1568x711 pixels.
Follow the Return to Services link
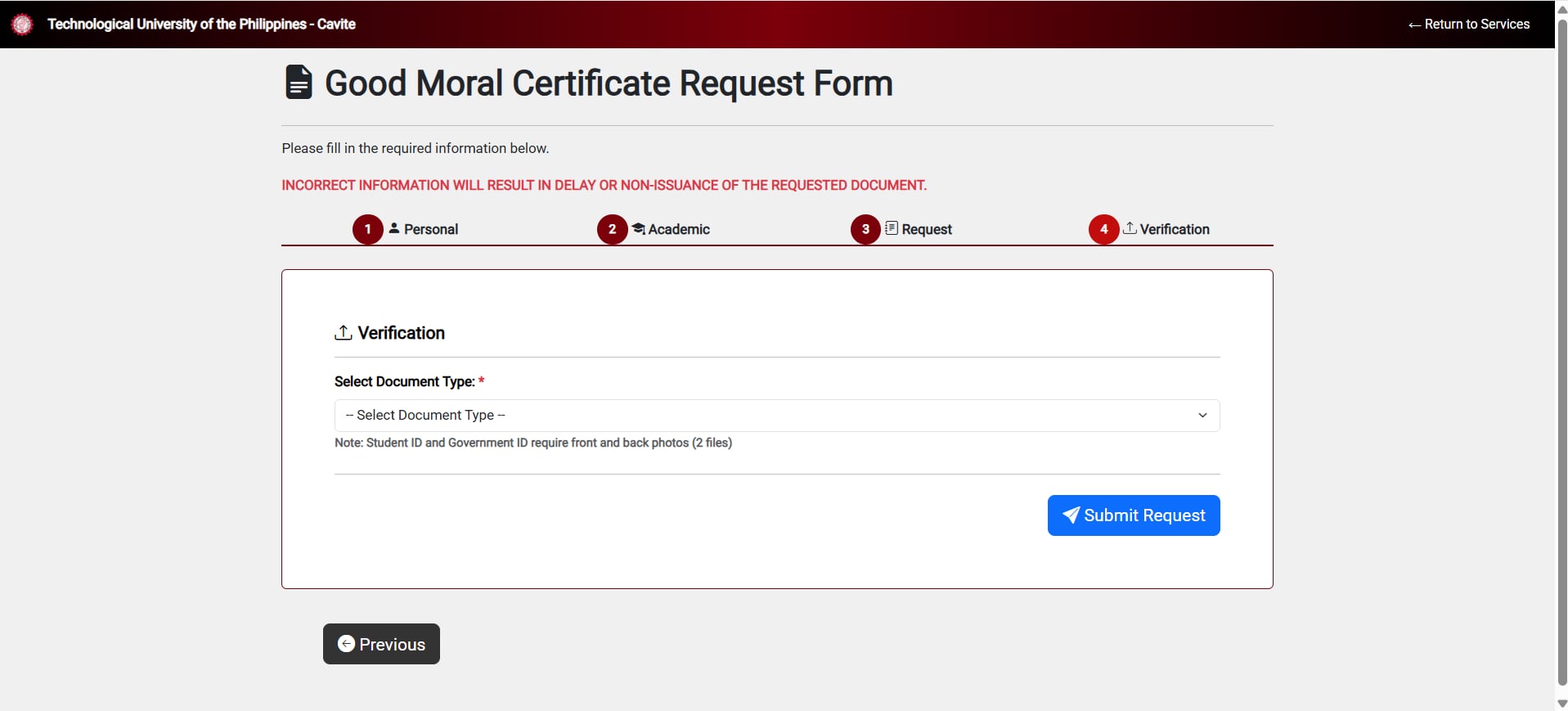tap(1468, 25)
